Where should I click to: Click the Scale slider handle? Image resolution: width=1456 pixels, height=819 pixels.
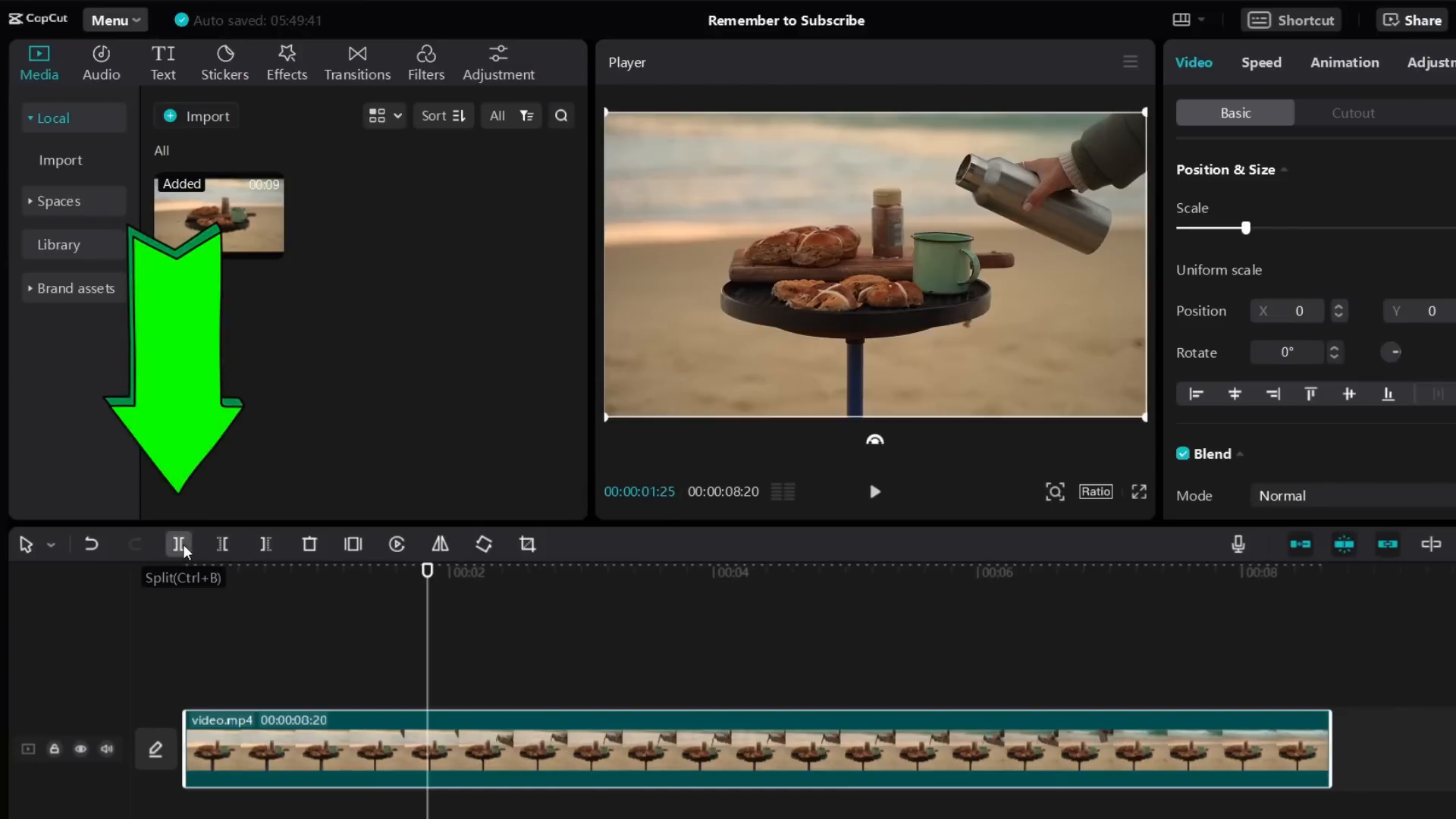tap(1246, 227)
